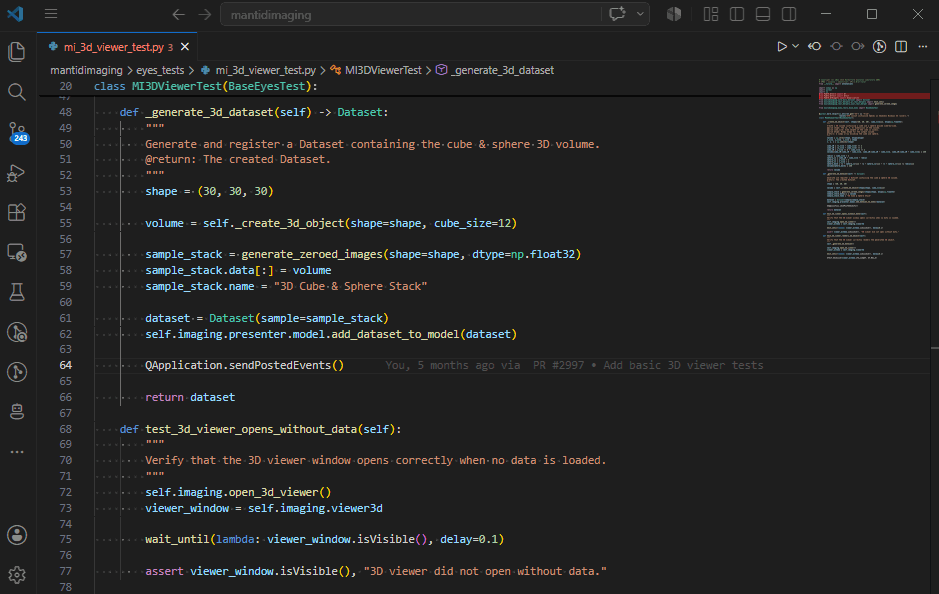This screenshot has width=939, height=594.
Task: Split the editor to the right
Action: pyautogui.click(x=901, y=46)
